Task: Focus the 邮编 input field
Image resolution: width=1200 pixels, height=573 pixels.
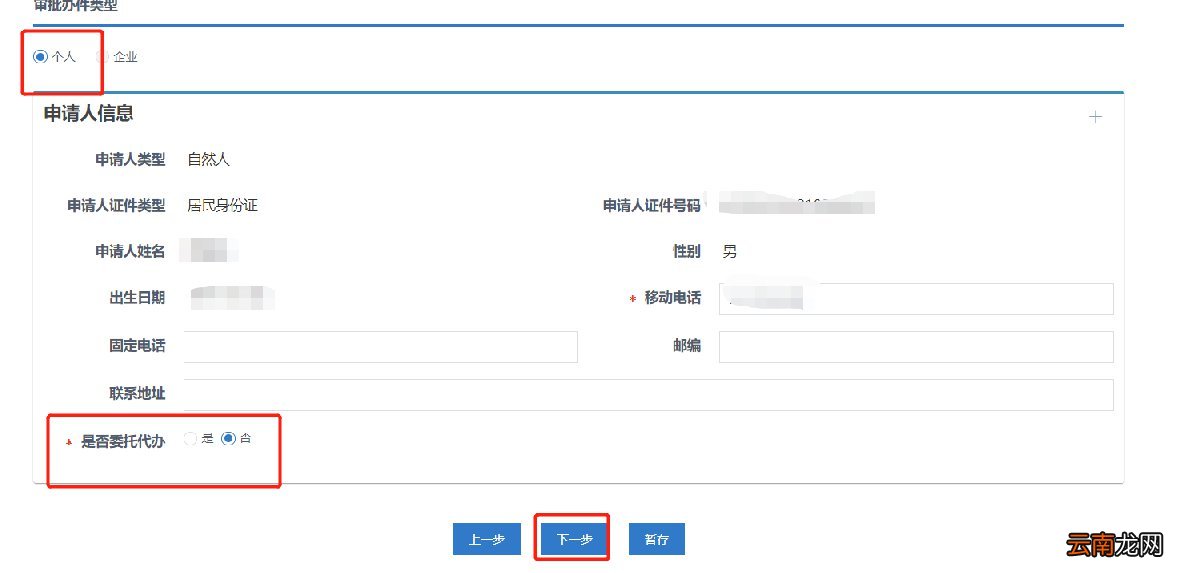Action: click(916, 347)
